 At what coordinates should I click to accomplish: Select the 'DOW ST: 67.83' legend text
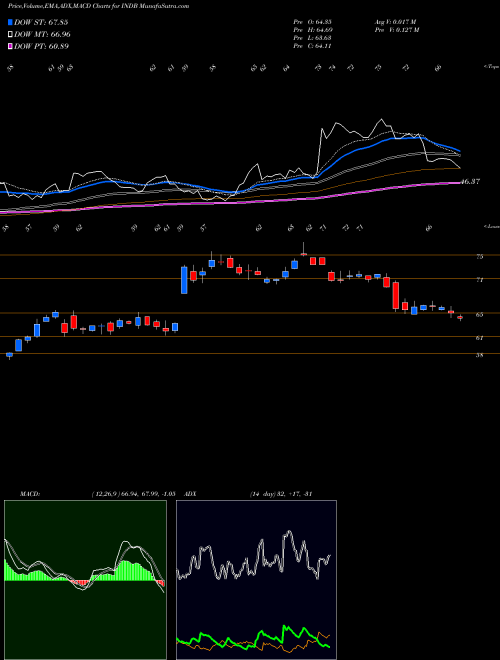pos(41,22)
